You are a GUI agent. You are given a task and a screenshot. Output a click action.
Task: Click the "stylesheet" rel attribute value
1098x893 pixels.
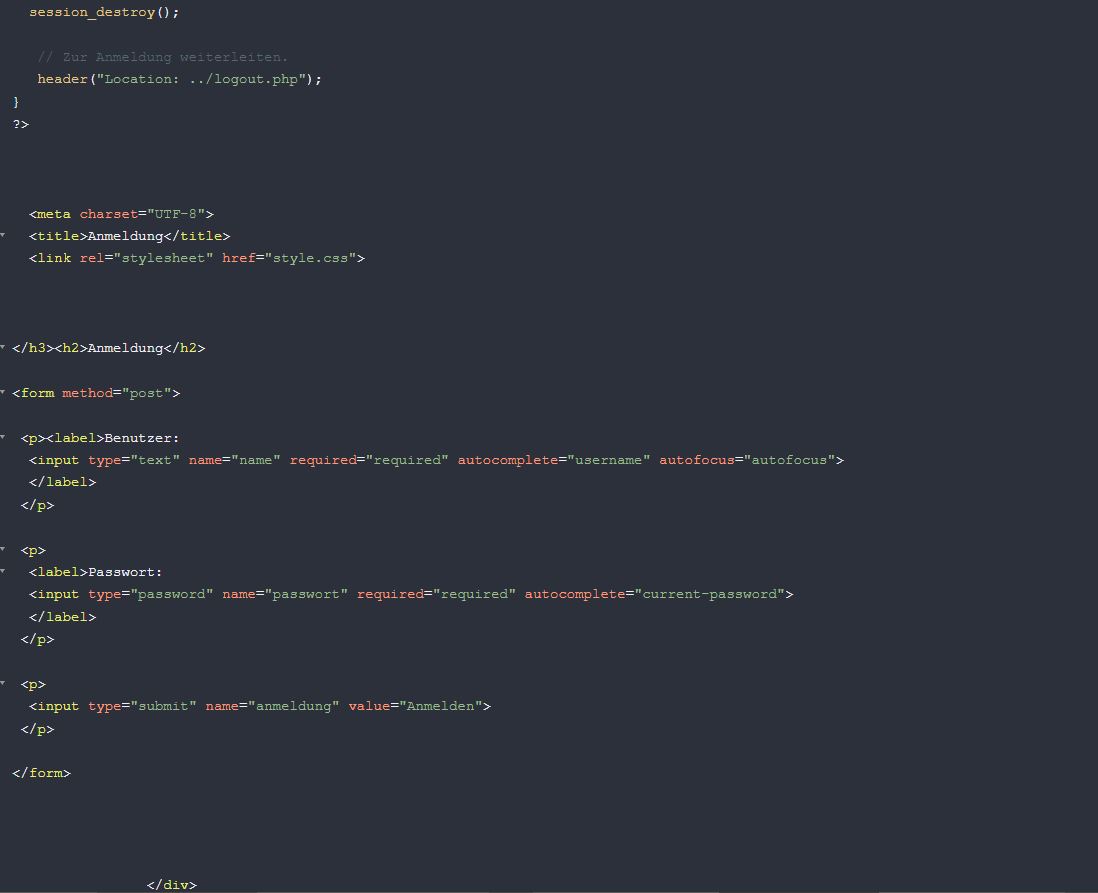[163, 258]
